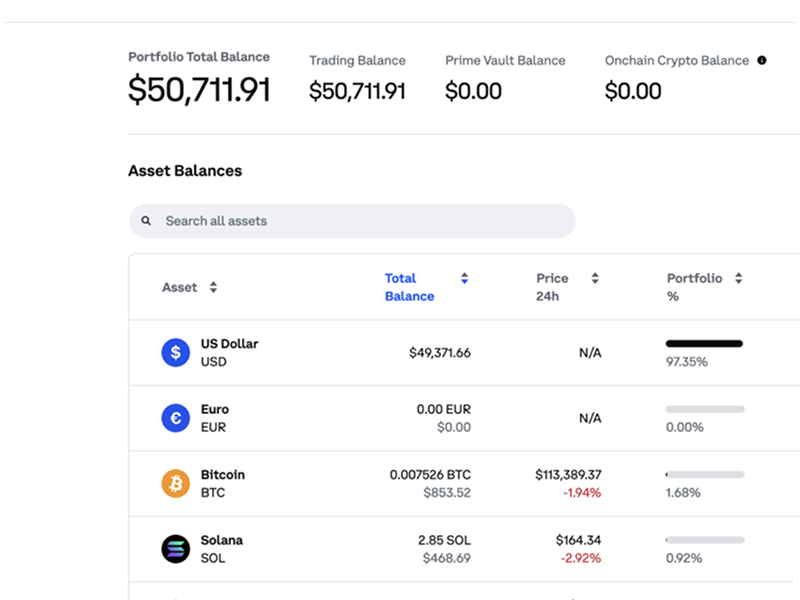800x600 pixels.
Task: Expand sorting options on Total Balance header
Action: (x=463, y=278)
